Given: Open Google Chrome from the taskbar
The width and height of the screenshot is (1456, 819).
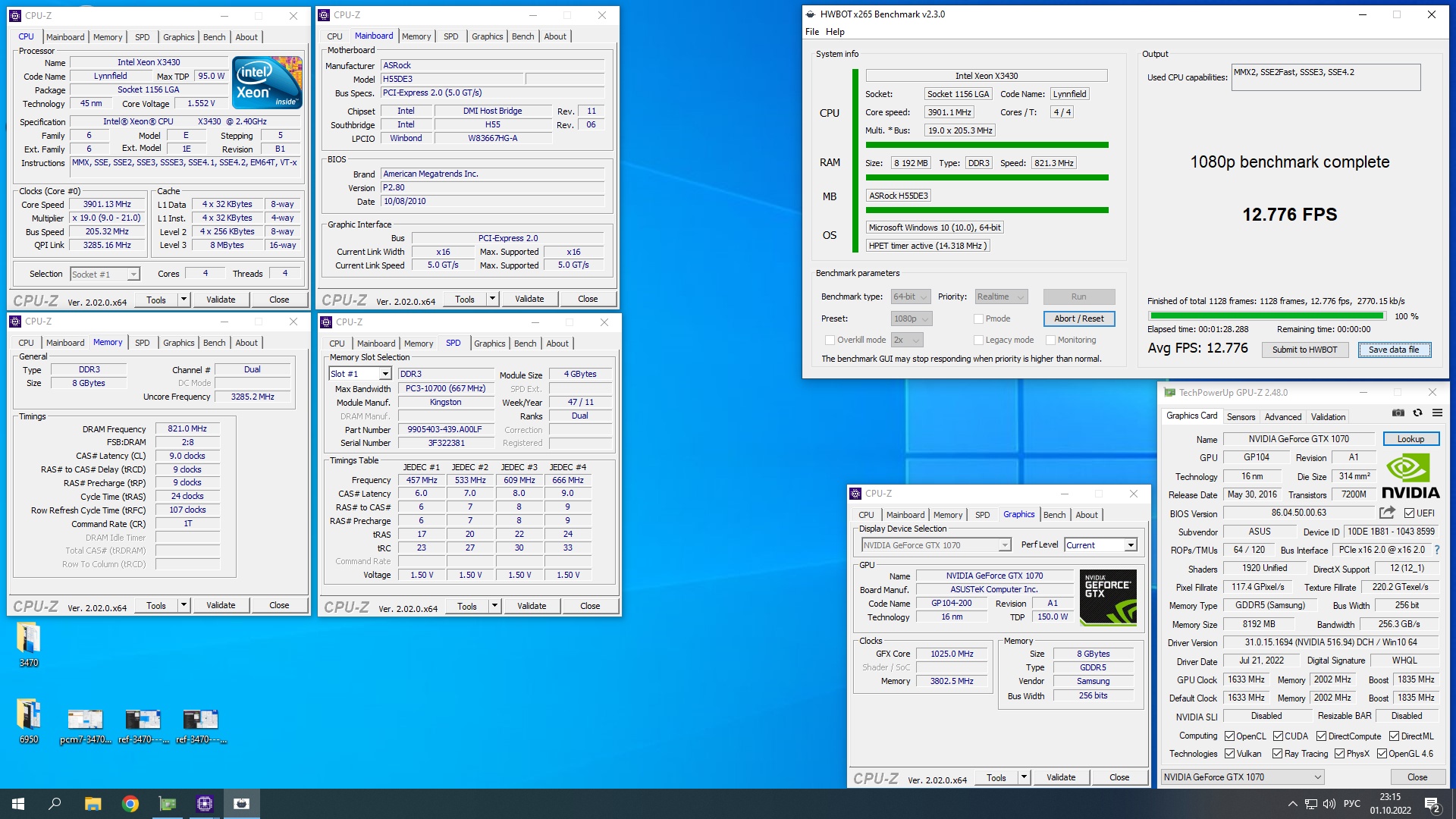Looking at the screenshot, I should click(x=130, y=804).
